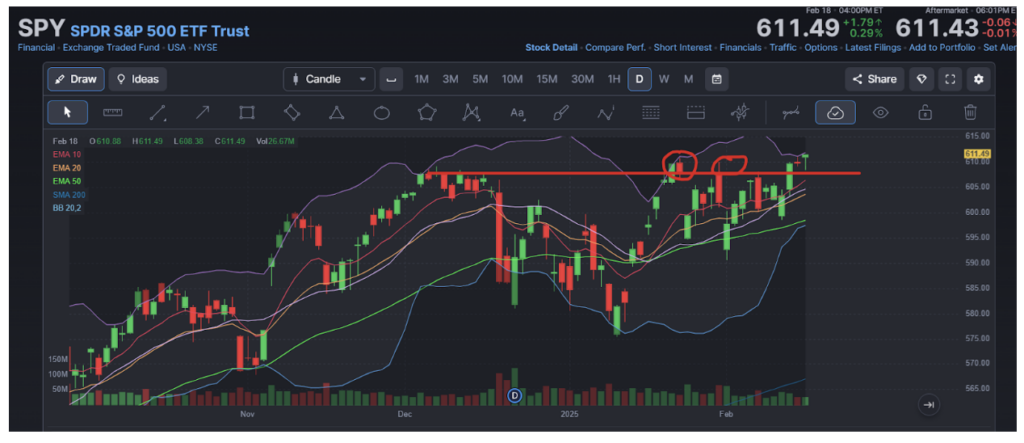Select the arrow drawing tool

pos(202,112)
